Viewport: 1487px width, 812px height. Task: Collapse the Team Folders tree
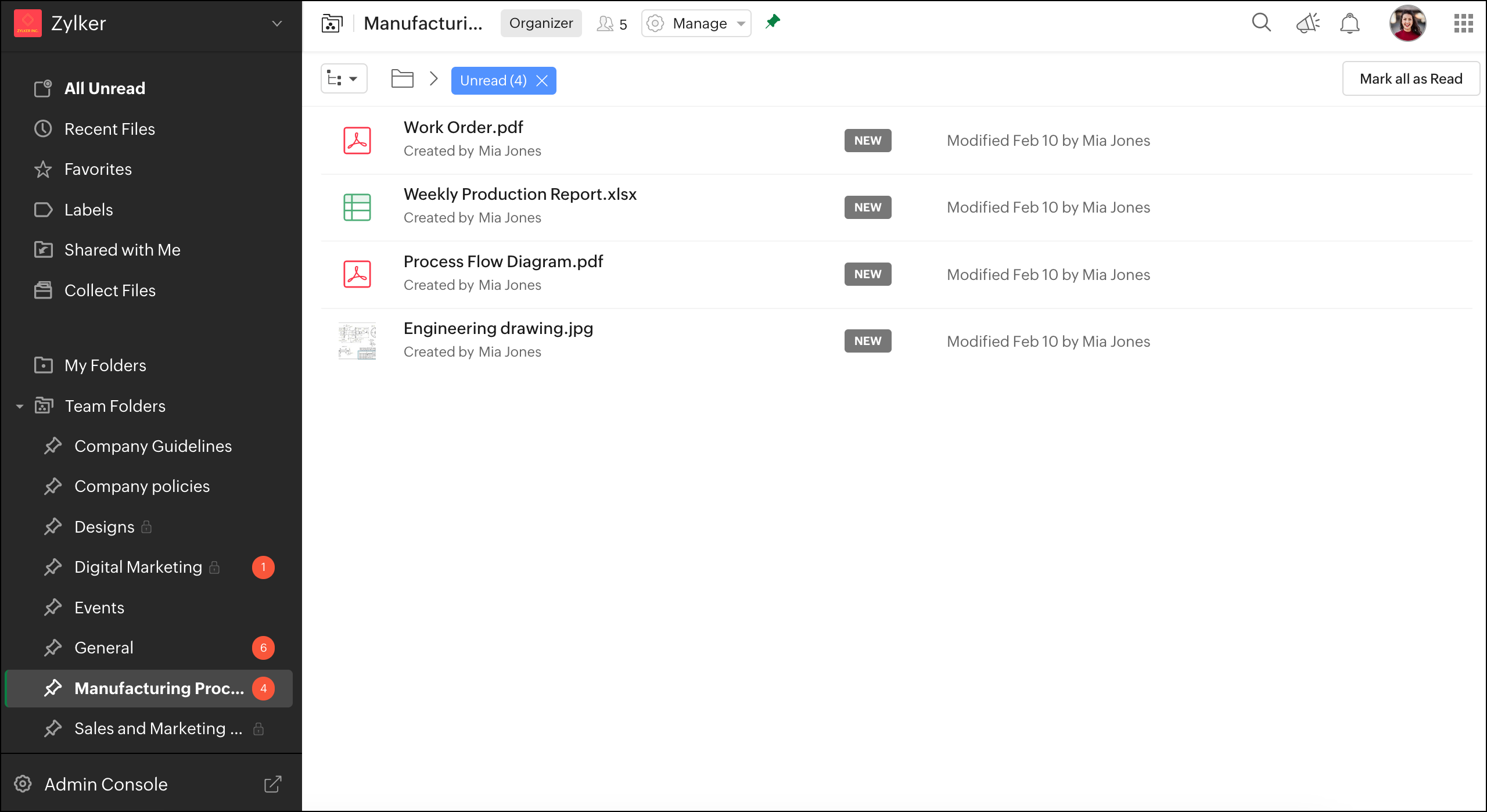click(20, 406)
